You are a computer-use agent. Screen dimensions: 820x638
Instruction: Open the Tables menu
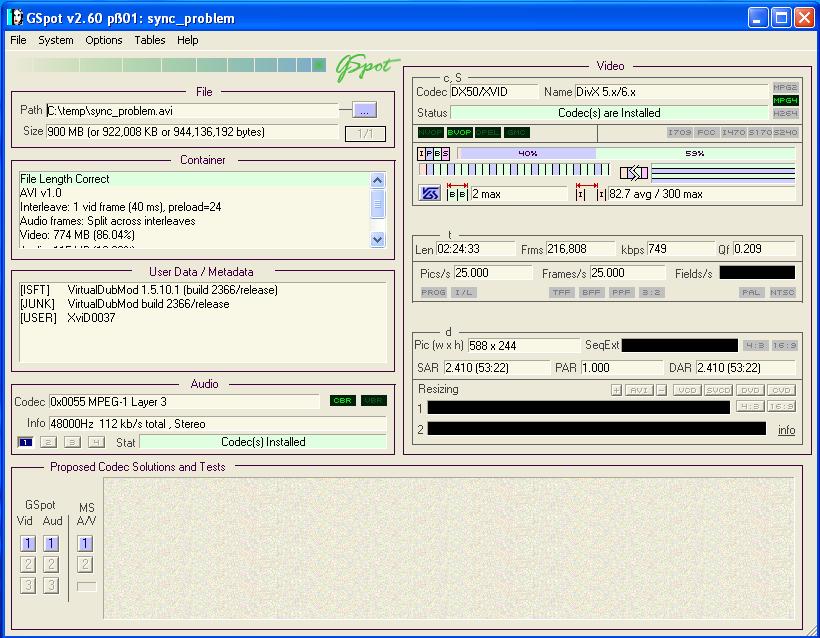[150, 40]
